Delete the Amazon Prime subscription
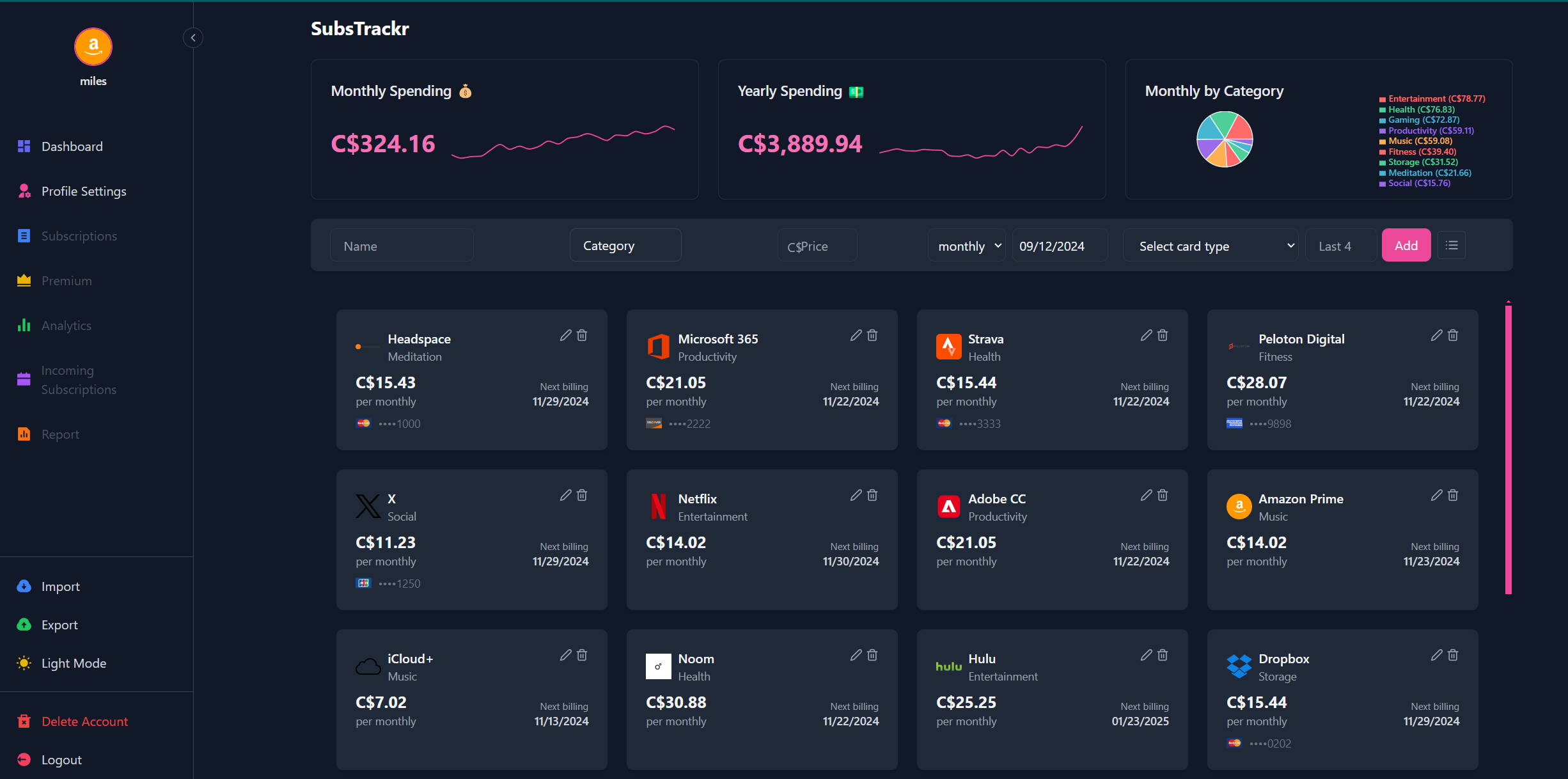Image resolution: width=1568 pixels, height=779 pixels. tap(1453, 495)
